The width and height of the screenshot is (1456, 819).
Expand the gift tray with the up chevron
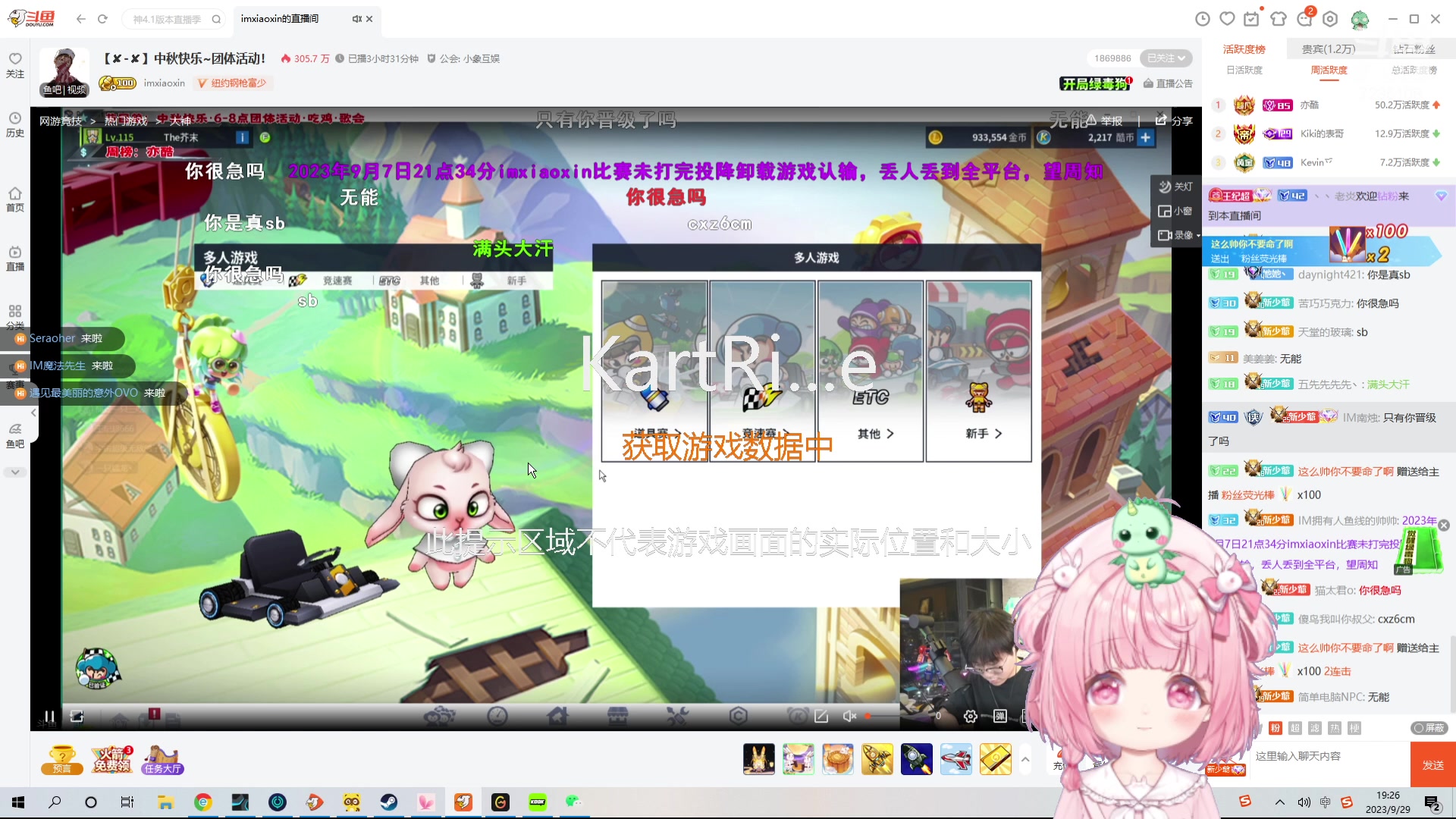(1026, 758)
